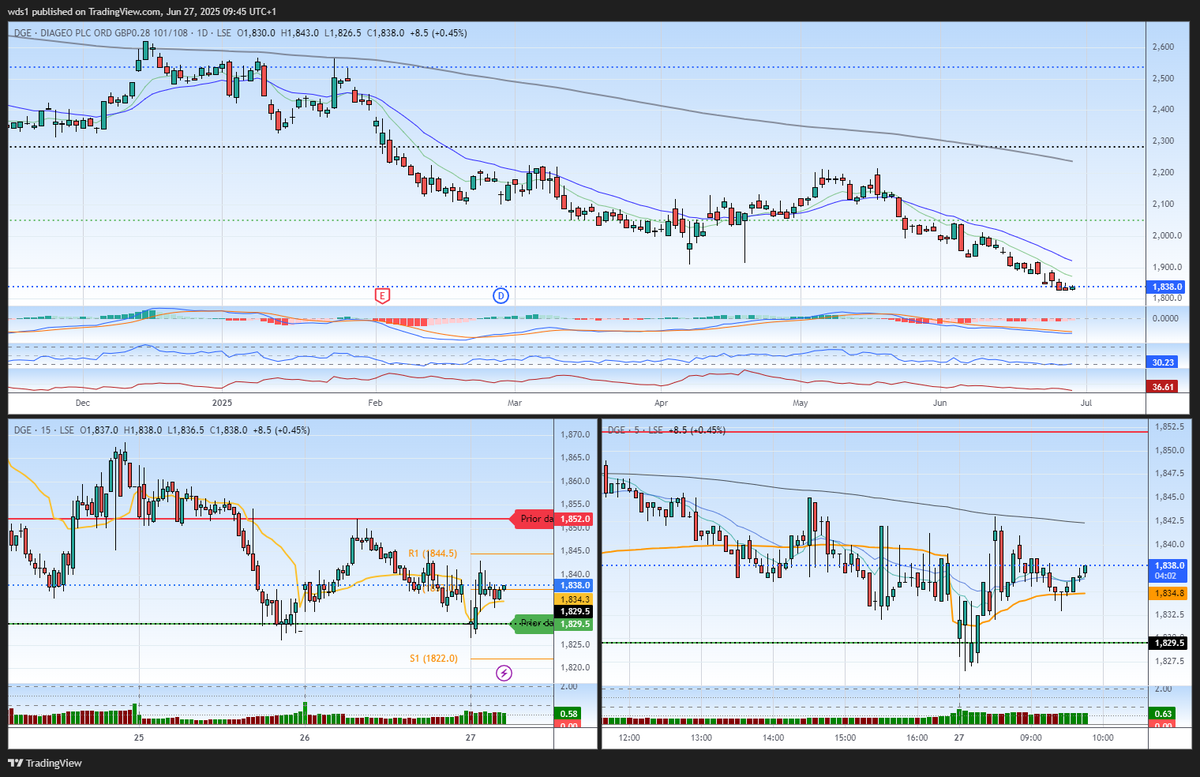Screen dimensions: 1200x777
Task: Click the 'Feb' time axis label
Action: point(375,402)
